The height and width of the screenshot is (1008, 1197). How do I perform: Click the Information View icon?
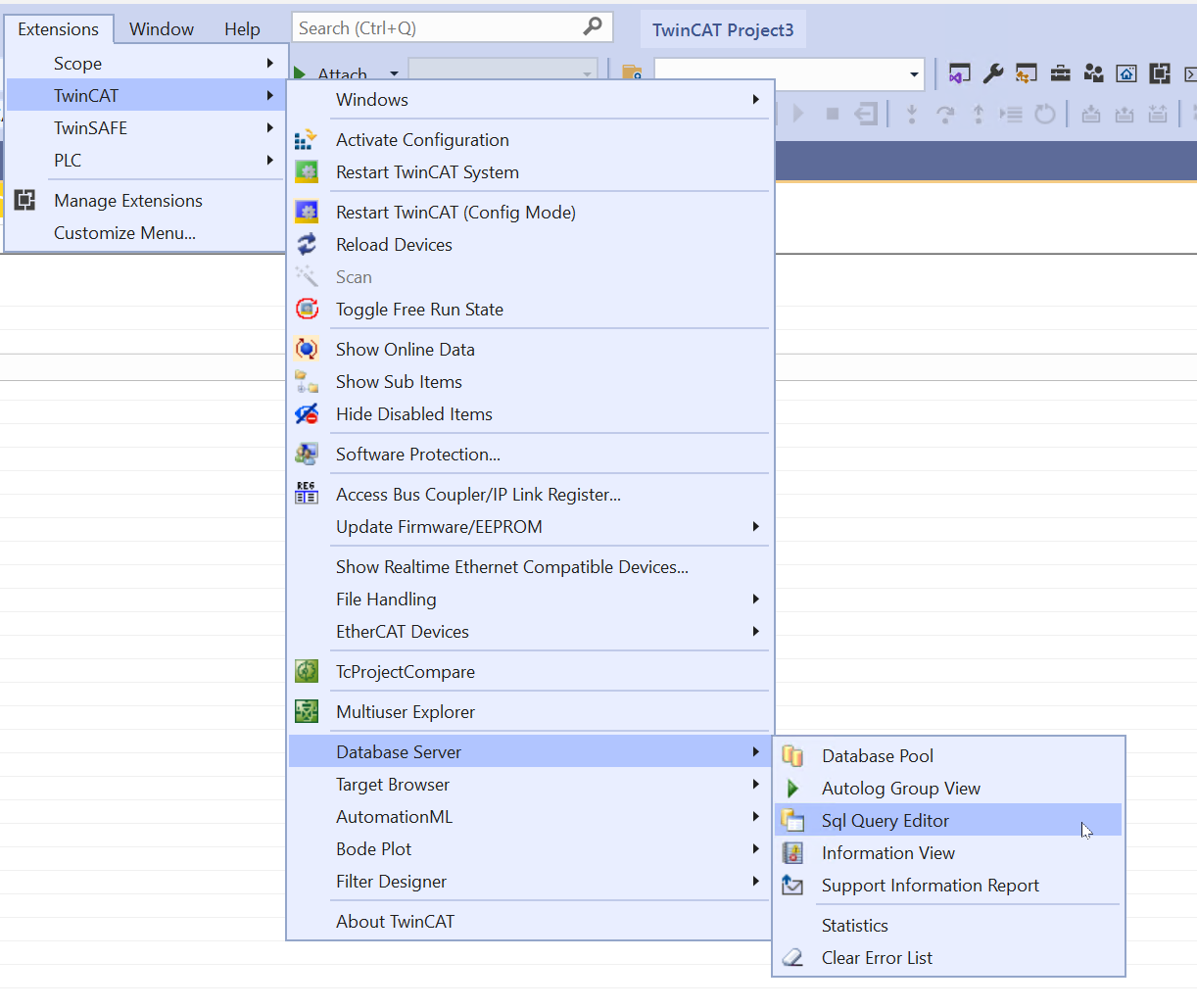click(792, 853)
